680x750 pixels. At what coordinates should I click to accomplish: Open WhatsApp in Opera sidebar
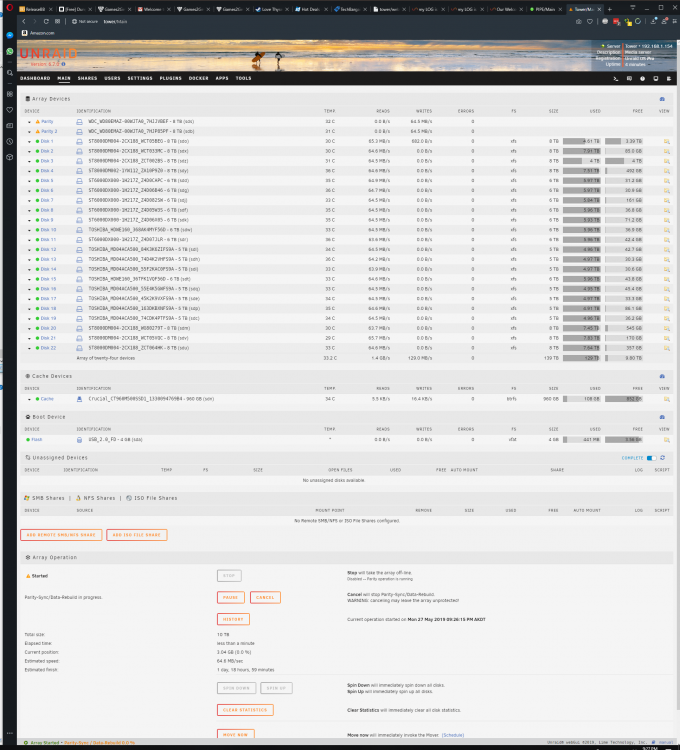point(10,51)
